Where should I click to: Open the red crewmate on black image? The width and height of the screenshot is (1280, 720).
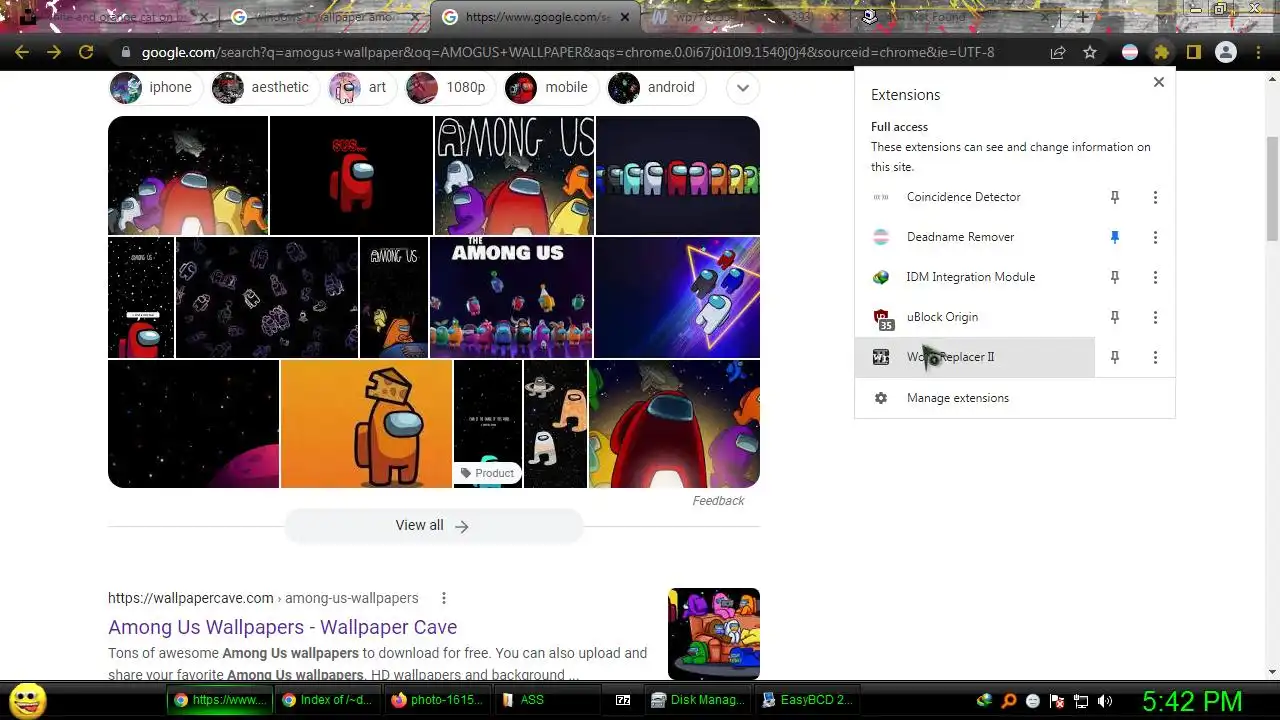tap(351, 175)
